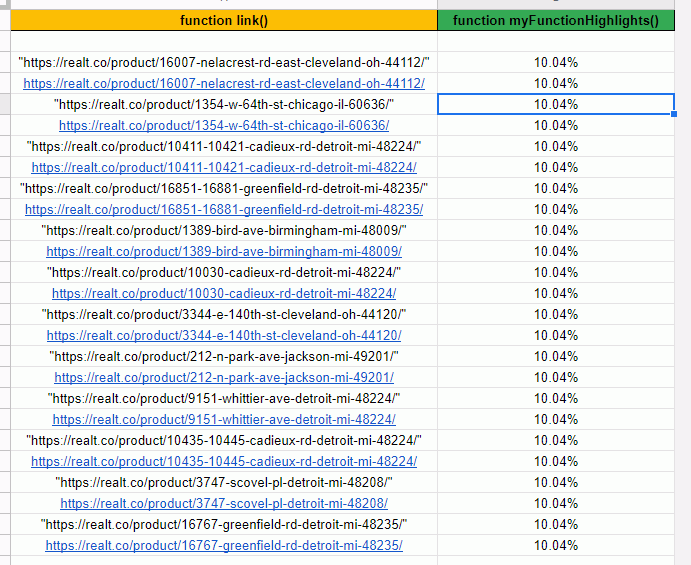Open the 3344 E 140th St hyperlink

pyautogui.click(x=224, y=335)
